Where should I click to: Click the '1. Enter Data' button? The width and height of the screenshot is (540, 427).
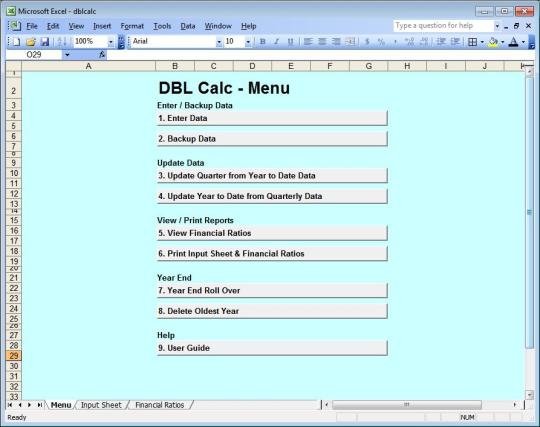(x=272, y=118)
